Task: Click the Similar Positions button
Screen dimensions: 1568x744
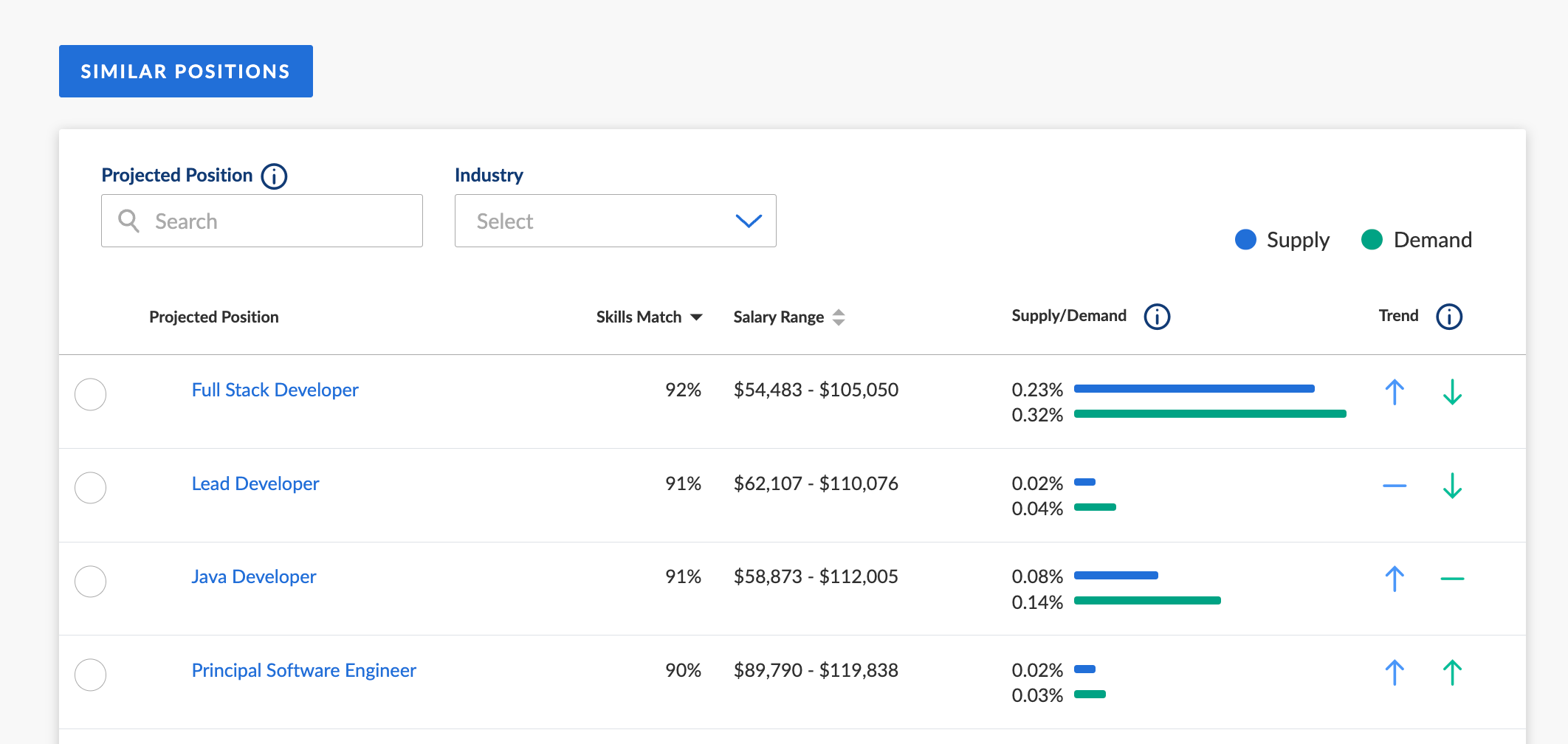Action: pos(186,71)
